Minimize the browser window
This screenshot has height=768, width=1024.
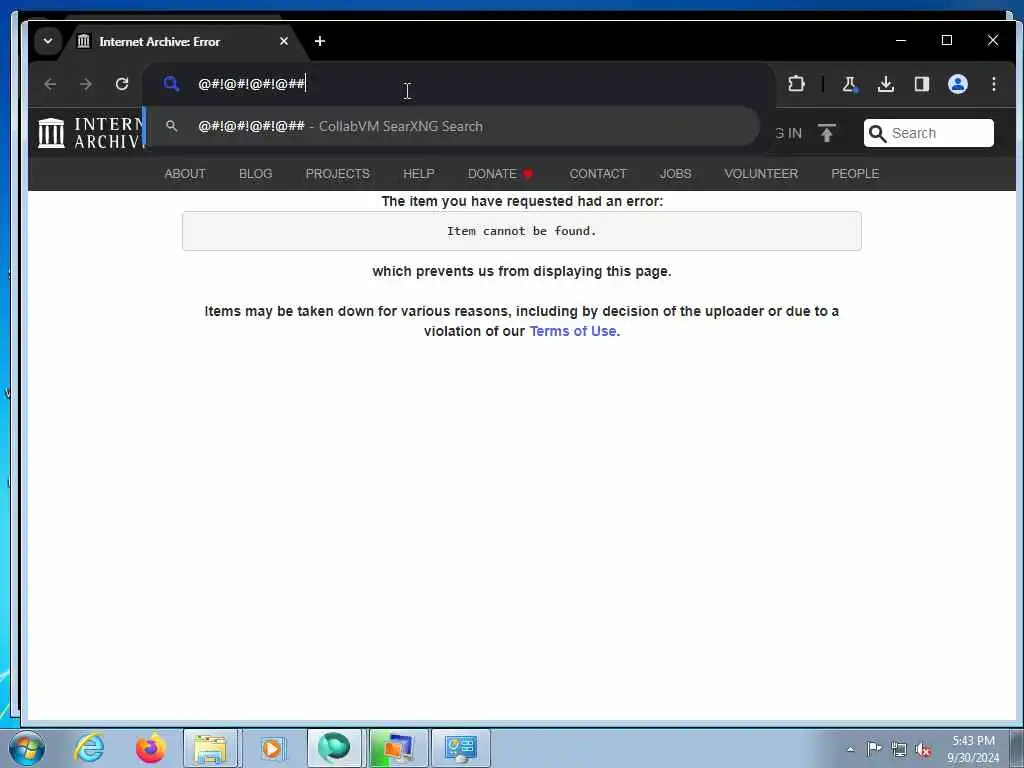pyautogui.click(x=901, y=40)
